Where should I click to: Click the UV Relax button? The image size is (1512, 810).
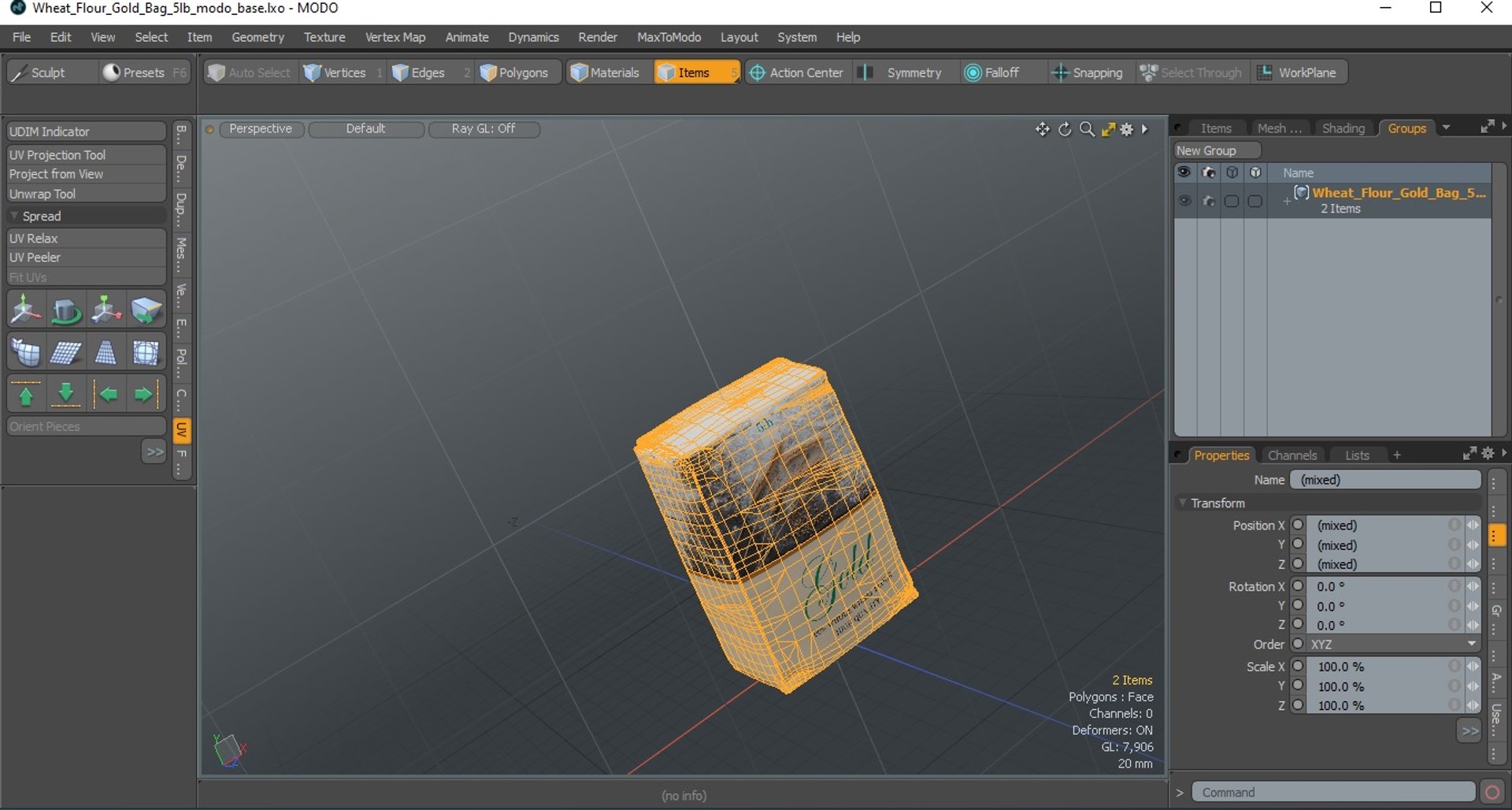[x=87, y=238]
